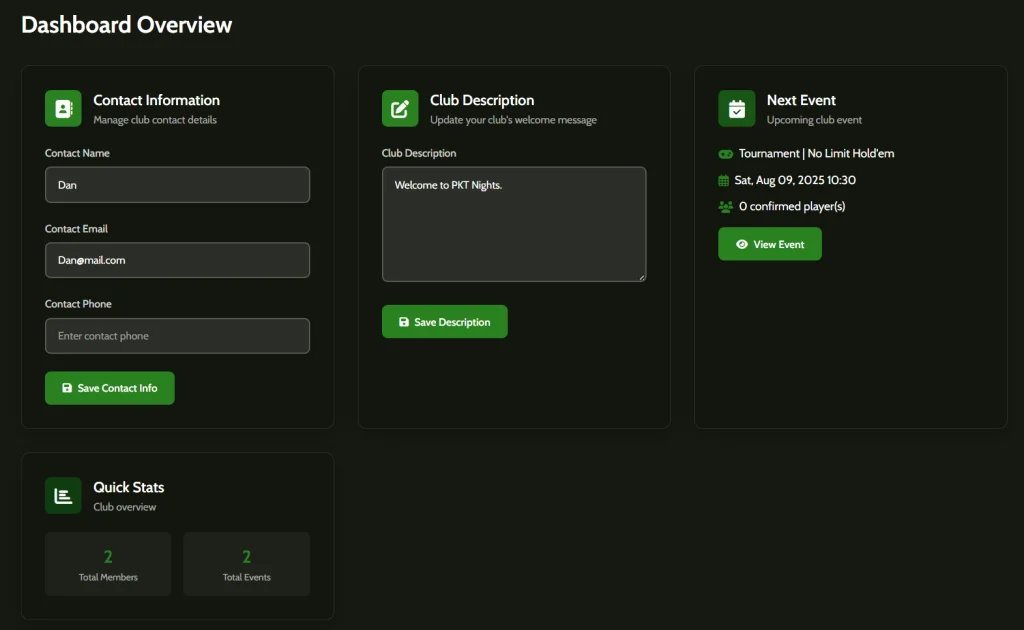Select the Total Members stat tile
Viewport: 1024px width, 630px height.
point(108,564)
